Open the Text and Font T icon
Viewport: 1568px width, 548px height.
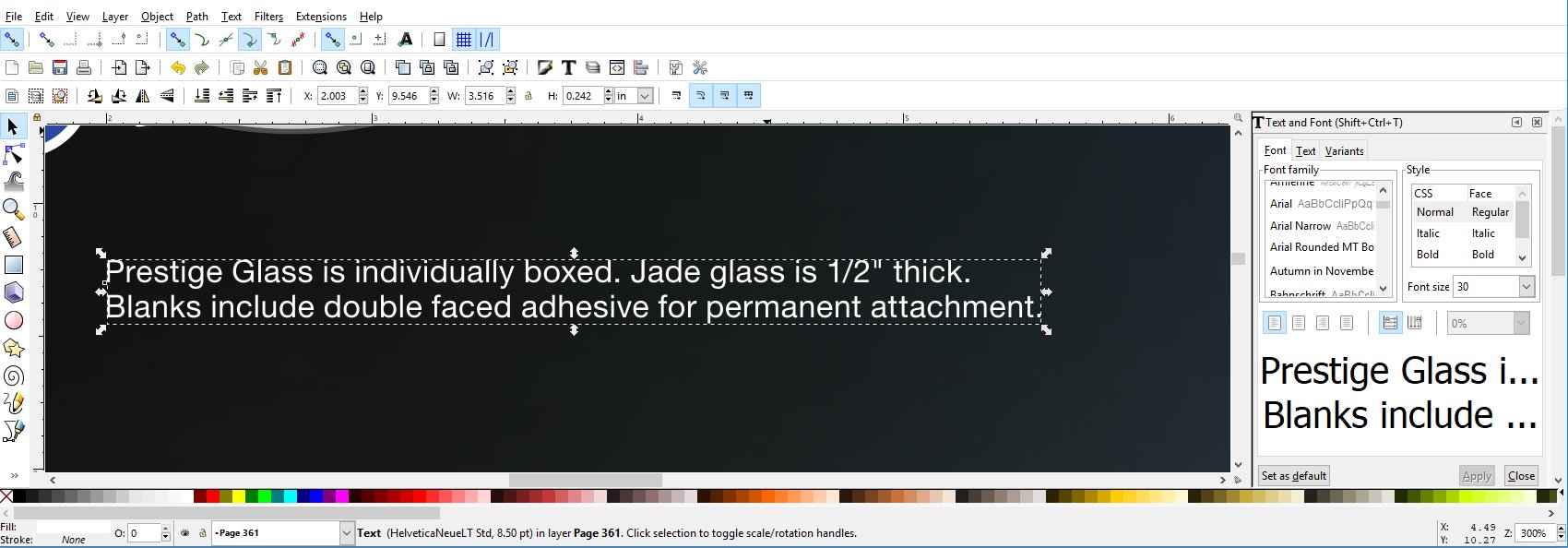(568, 67)
